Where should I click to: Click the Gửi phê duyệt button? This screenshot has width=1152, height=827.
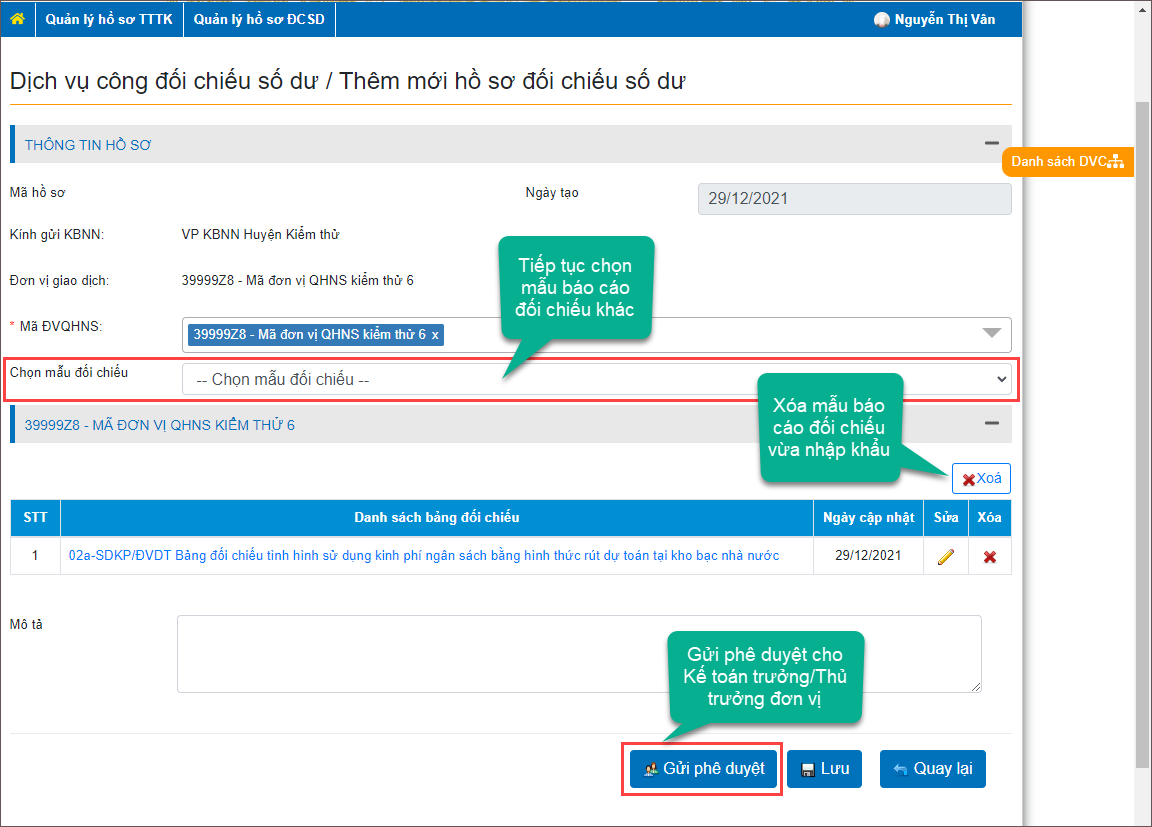[x=704, y=769]
